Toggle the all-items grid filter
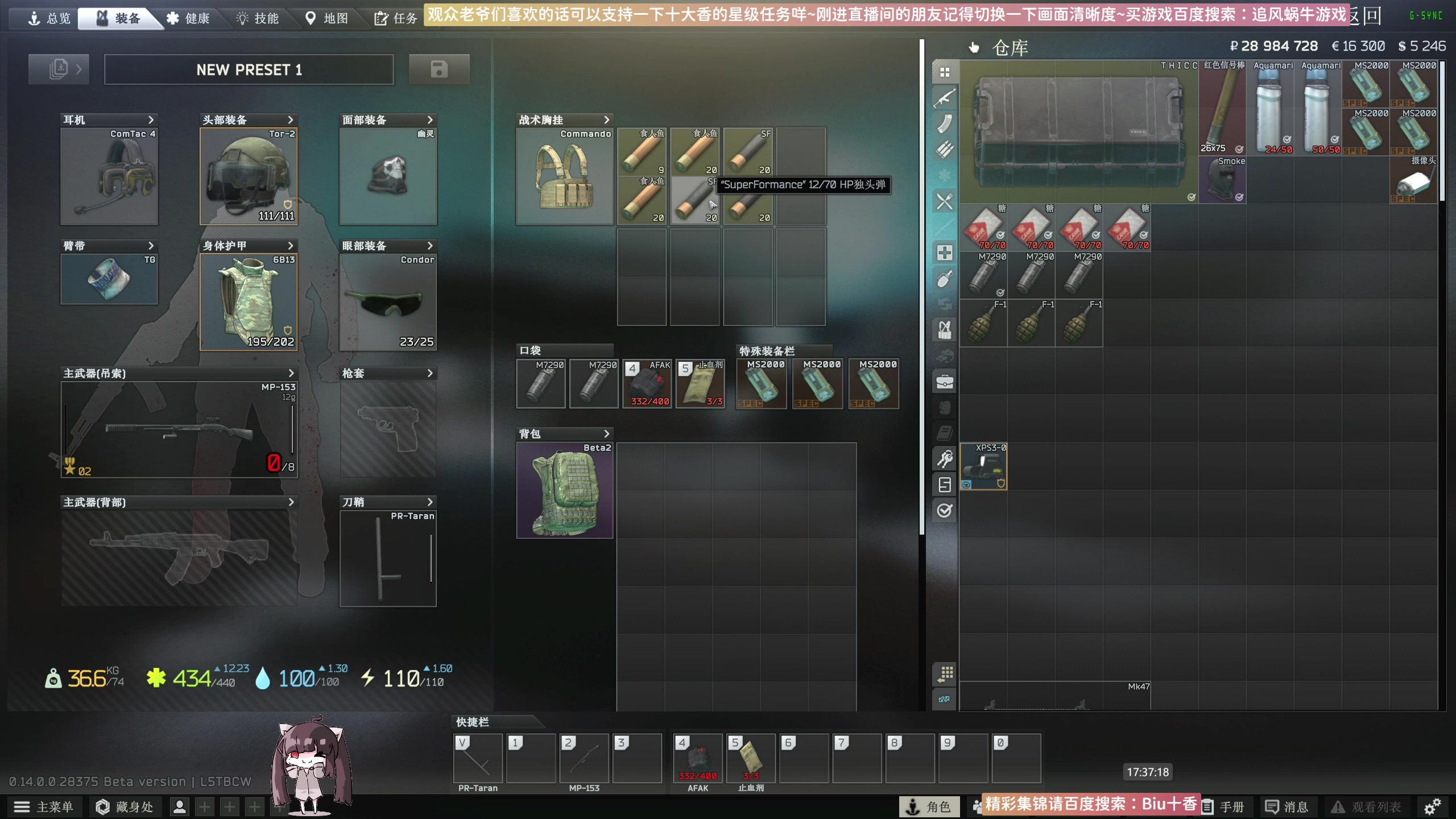 pos(945,72)
